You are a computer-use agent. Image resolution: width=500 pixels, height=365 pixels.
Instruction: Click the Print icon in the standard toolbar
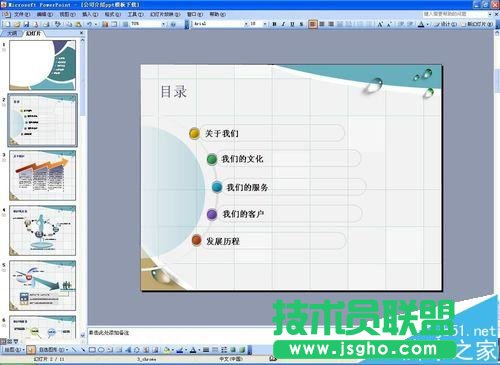point(46,24)
